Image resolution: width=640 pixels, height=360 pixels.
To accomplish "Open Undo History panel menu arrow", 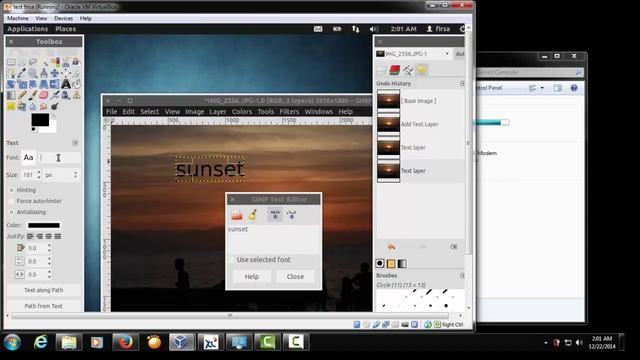I will tap(462, 83).
